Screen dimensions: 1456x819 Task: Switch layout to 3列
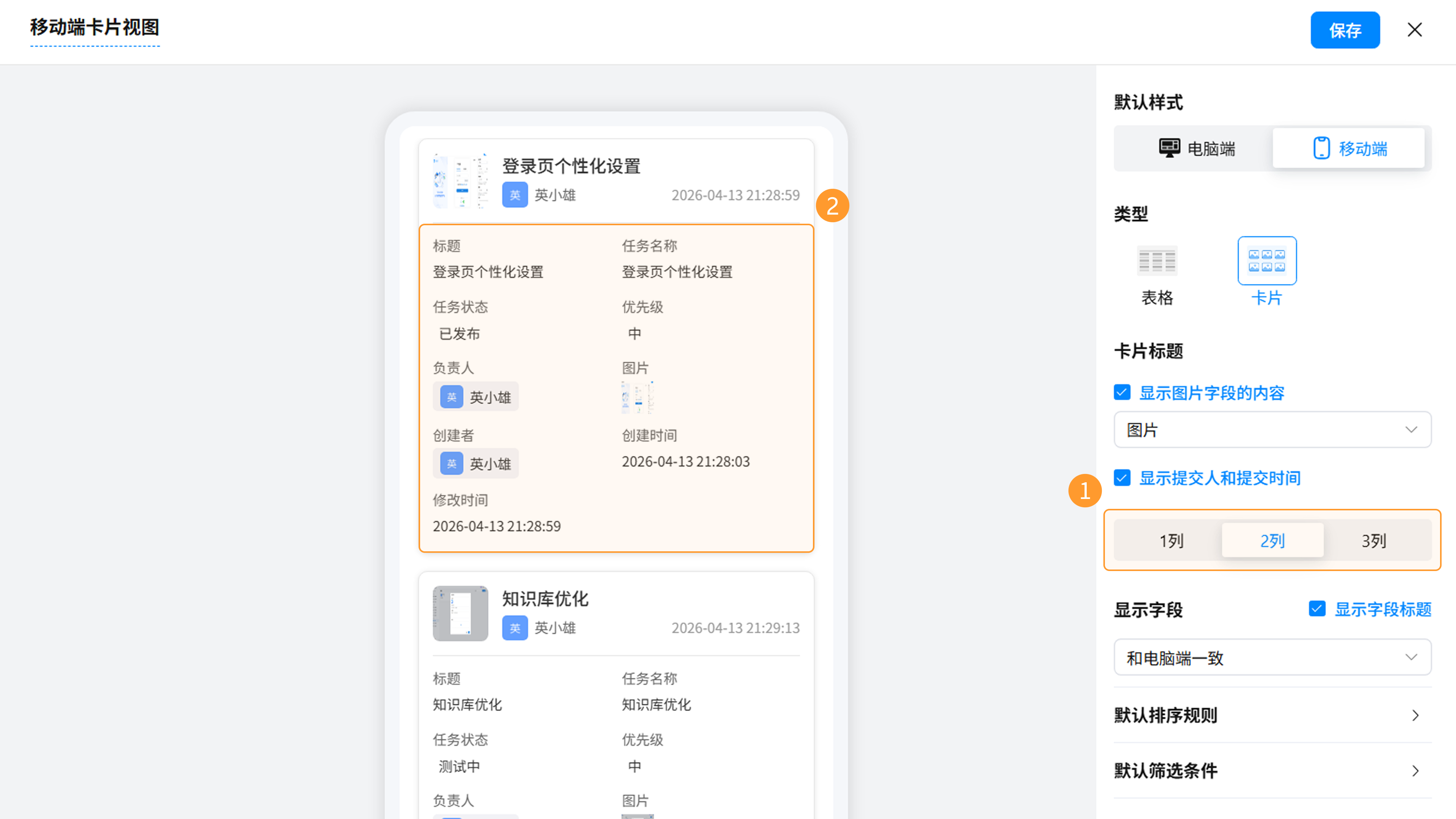(x=1373, y=540)
